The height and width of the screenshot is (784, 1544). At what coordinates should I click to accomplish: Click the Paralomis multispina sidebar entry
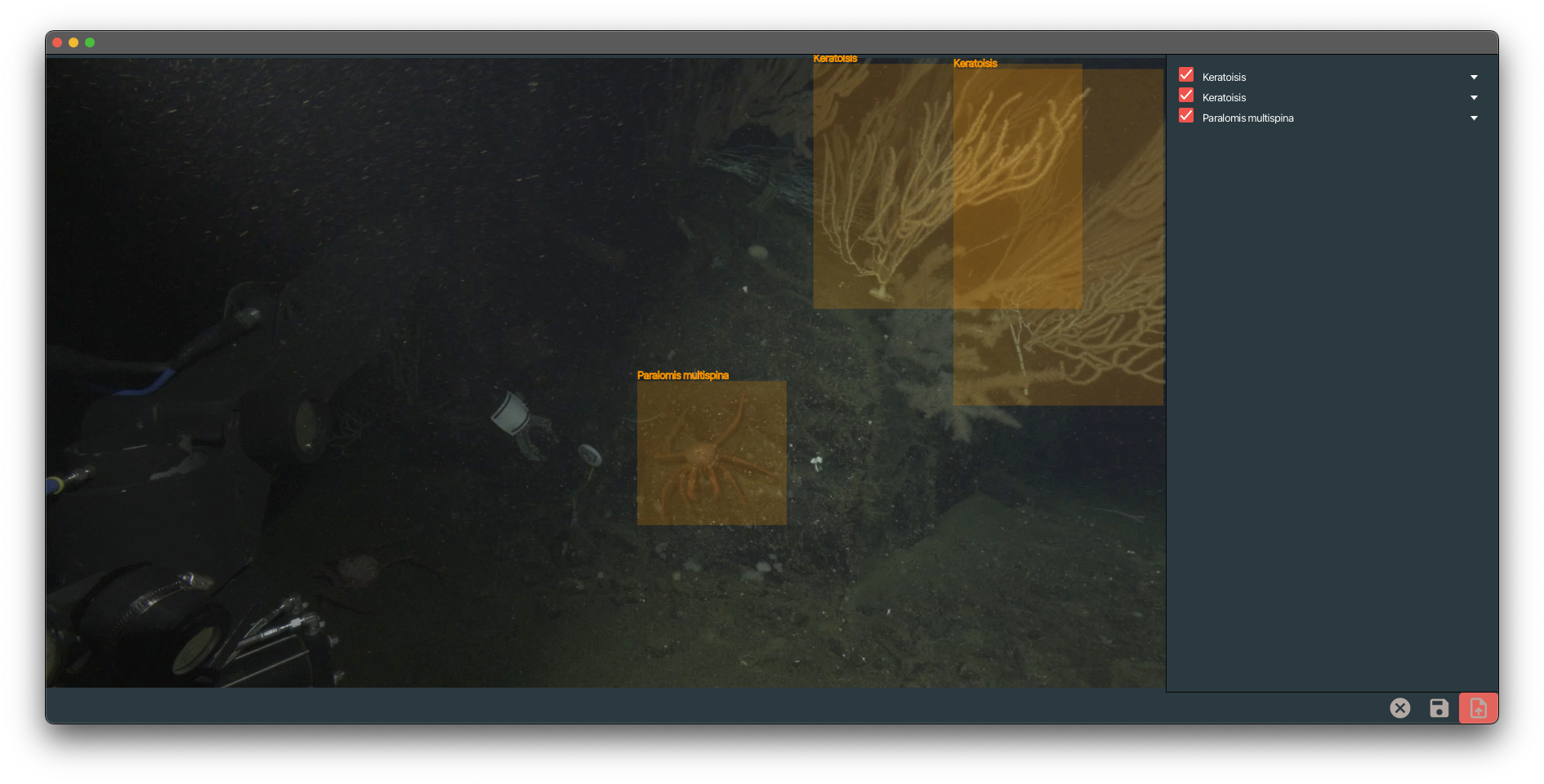click(1247, 118)
